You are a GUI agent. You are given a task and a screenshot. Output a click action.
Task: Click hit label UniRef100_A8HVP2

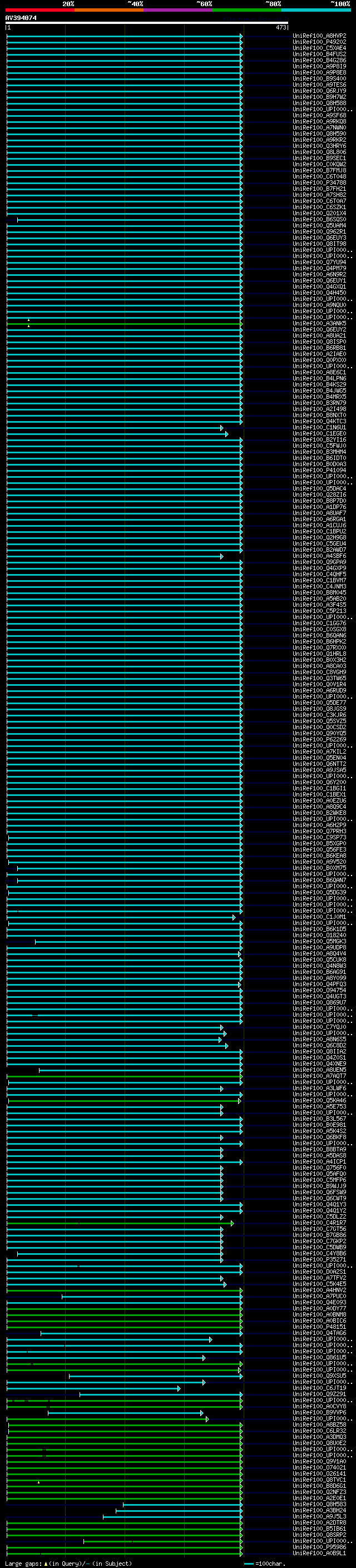pos(319,36)
